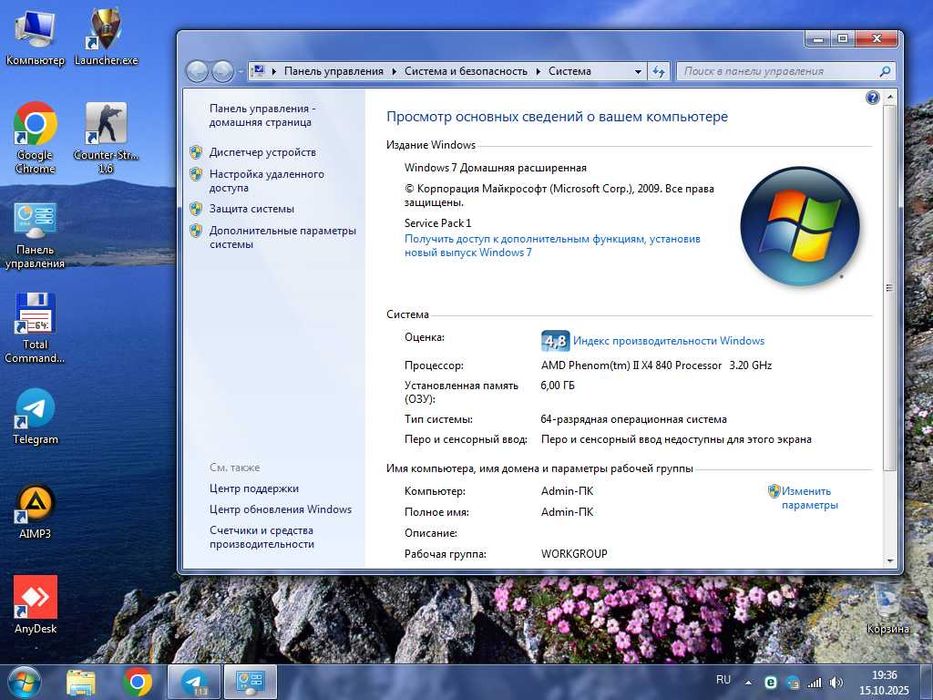Viewport: 933px width, 700px height.
Task: Click the scrollbar down arrow
Action: pyautogui.click(x=890, y=561)
